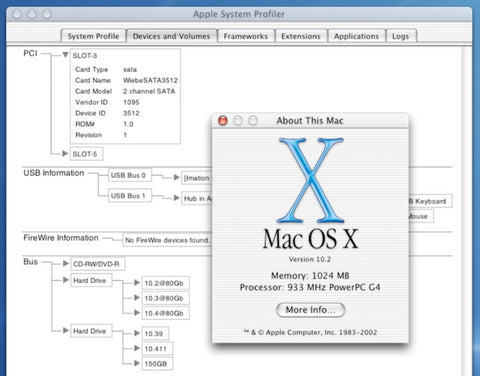
Task: Click the 10.39 volume box
Action: pyautogui.click(x=155, y=333)
